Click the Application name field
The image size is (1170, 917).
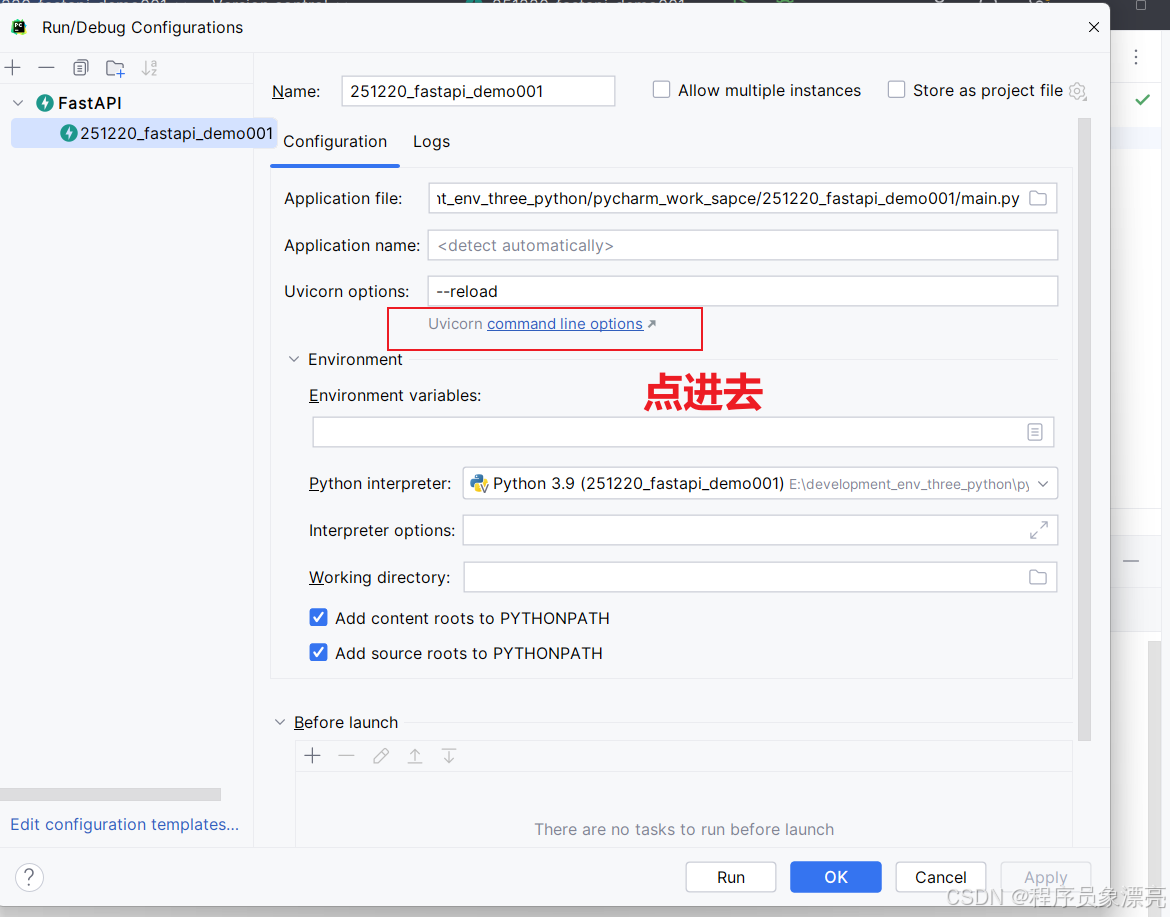pos(742,245)
